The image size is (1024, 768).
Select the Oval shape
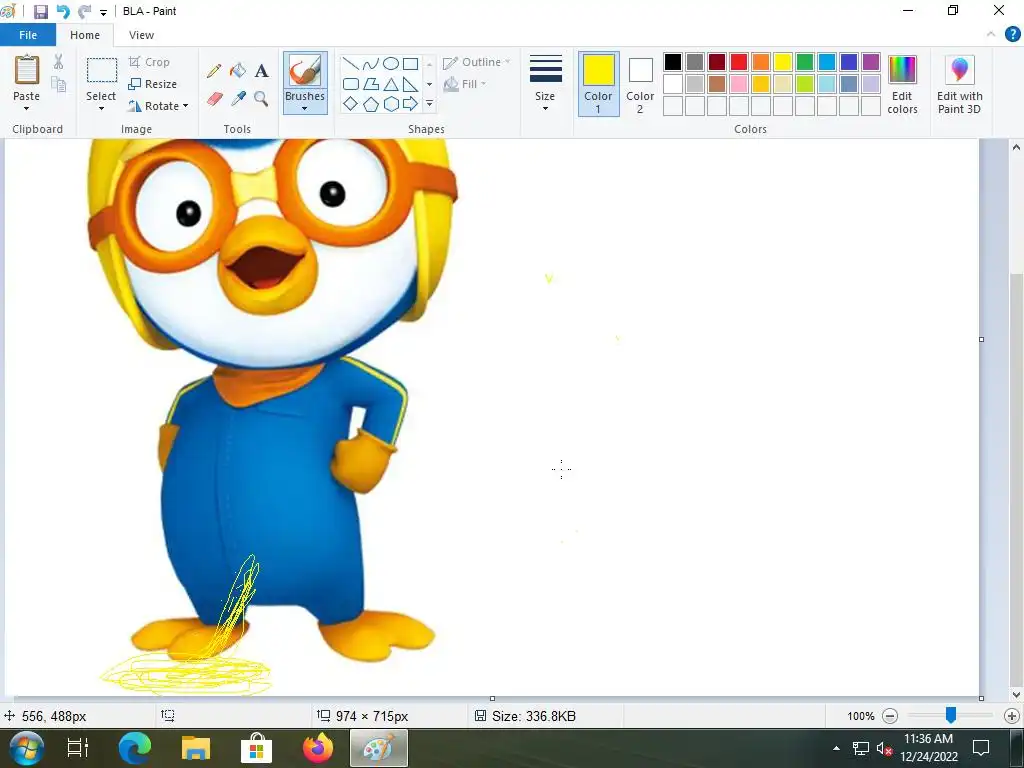[391, 63]
